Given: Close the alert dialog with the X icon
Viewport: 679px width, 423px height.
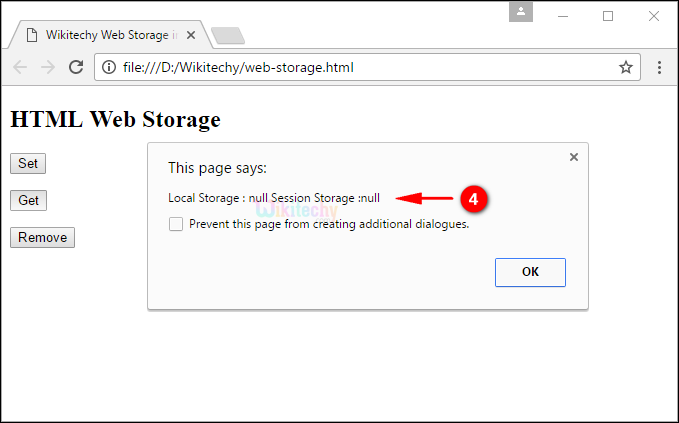Looking at the screenshot, I should [573, 157].
